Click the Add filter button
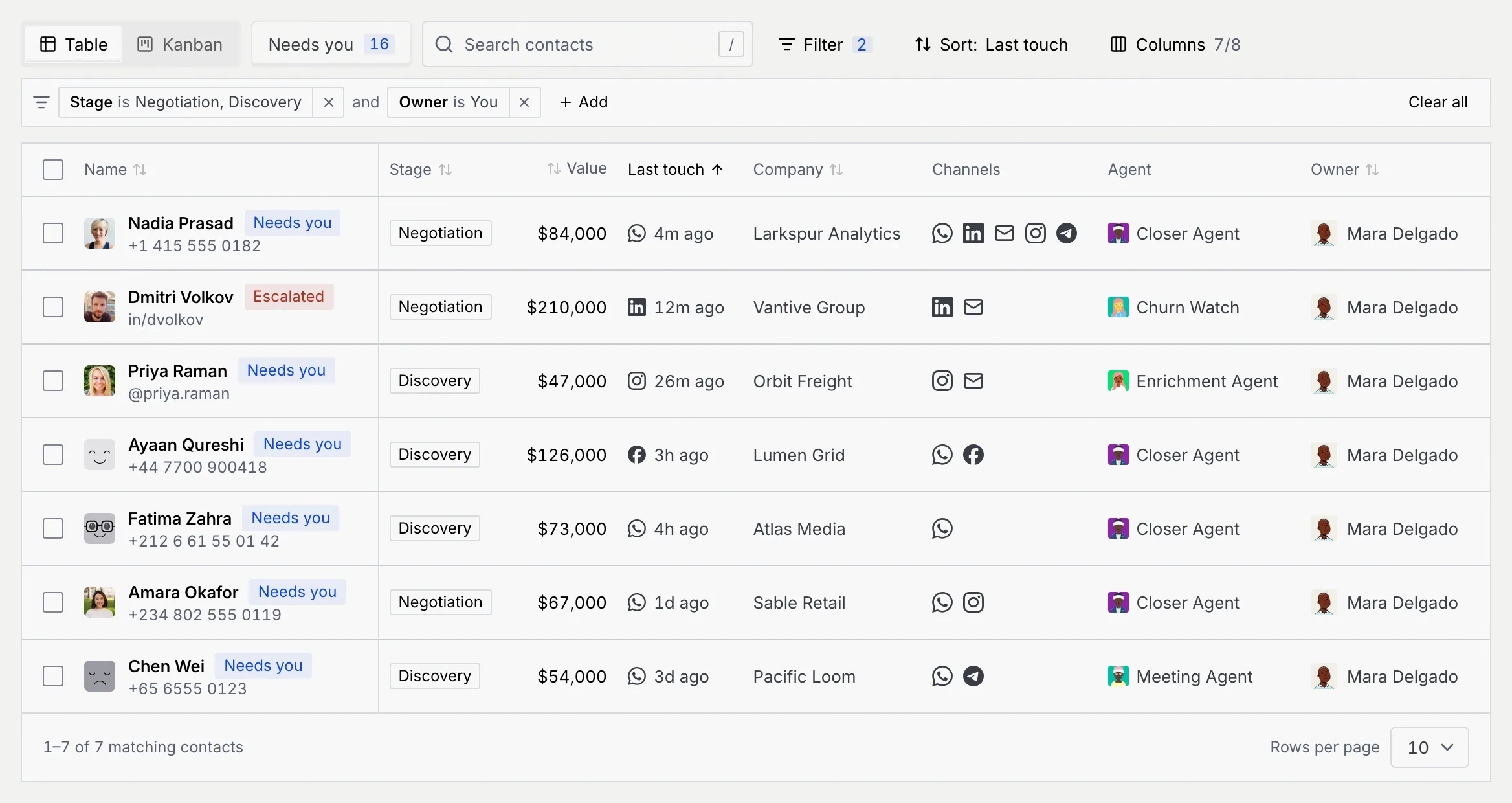Screen dimensions: 1512x803 tap(584, 102)
